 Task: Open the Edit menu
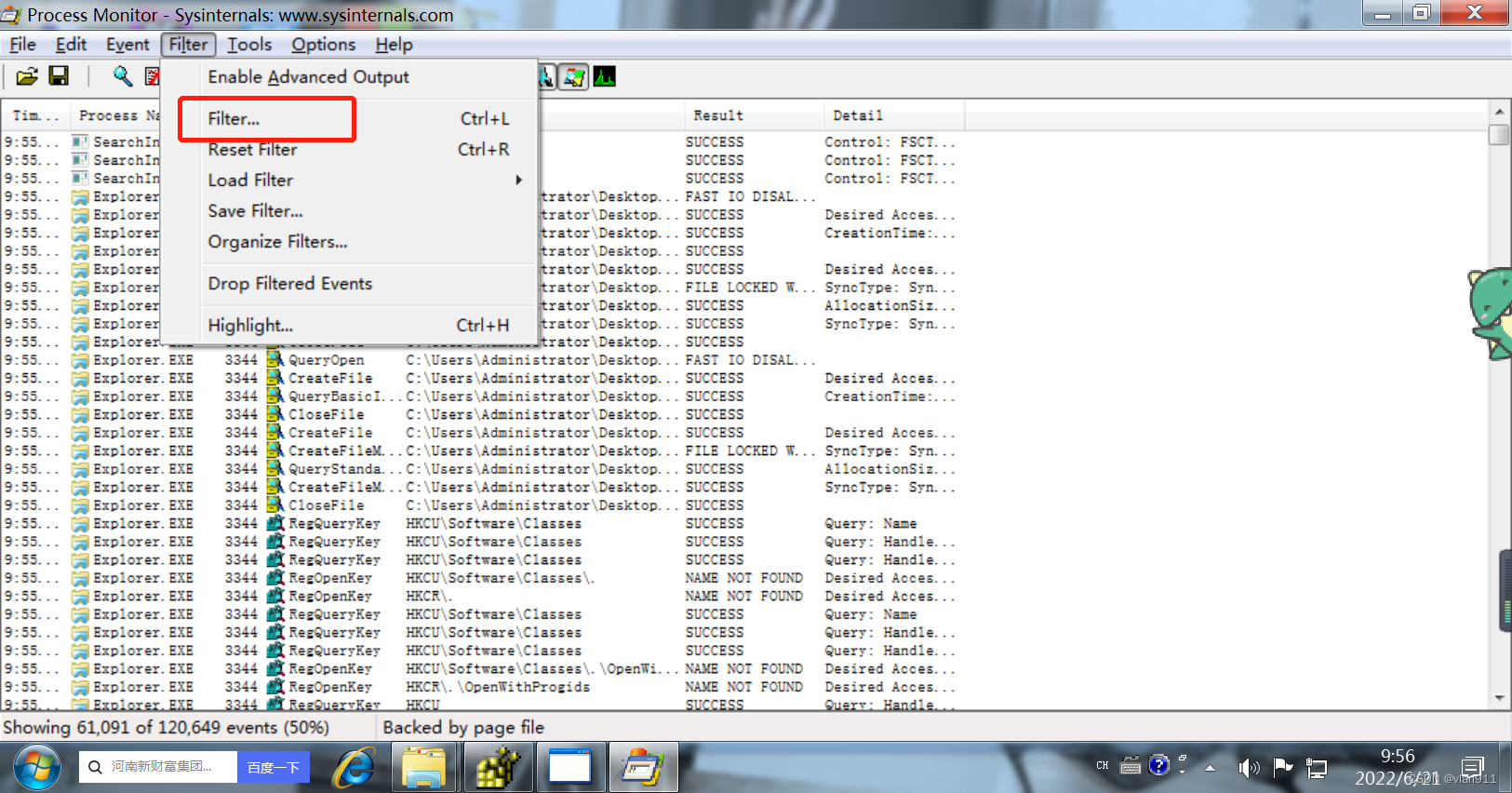coord(71,45)
